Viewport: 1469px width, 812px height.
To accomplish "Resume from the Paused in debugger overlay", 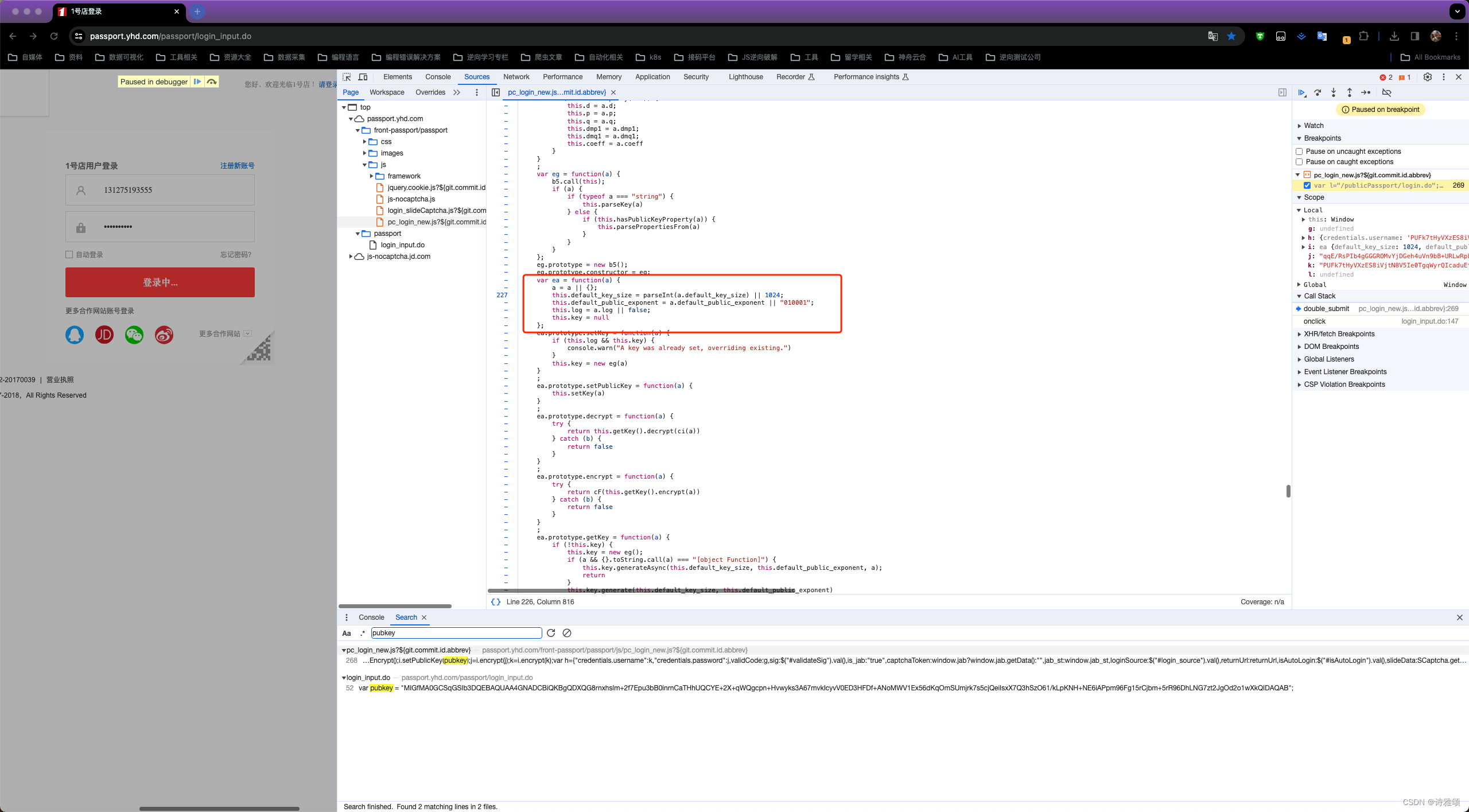I will point(197,81).
